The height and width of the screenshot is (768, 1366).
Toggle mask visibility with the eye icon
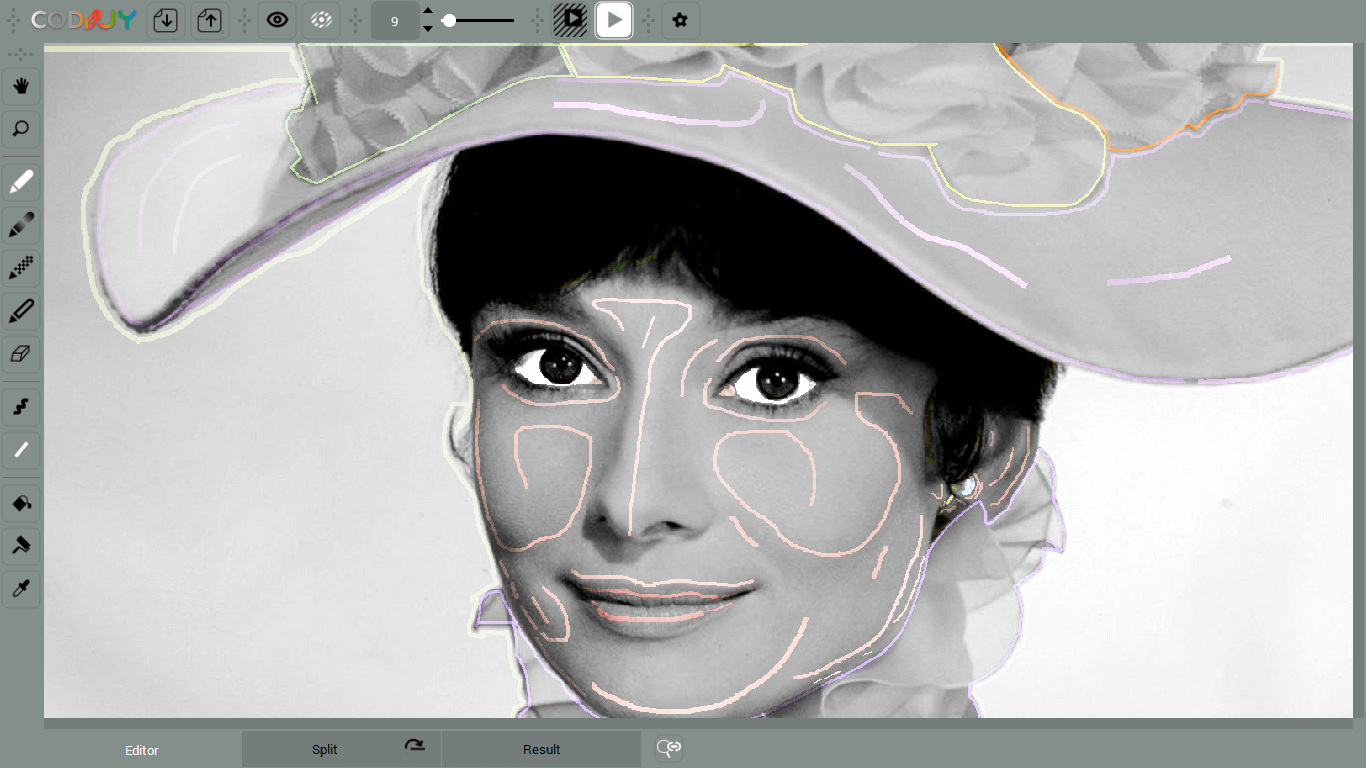pos(277,20)
